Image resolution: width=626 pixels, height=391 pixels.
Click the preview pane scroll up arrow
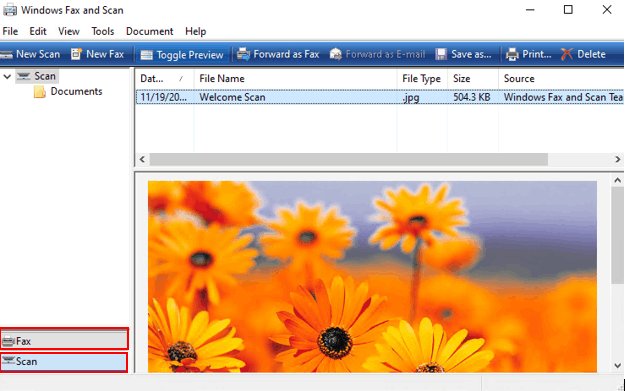tap(618, 181)
